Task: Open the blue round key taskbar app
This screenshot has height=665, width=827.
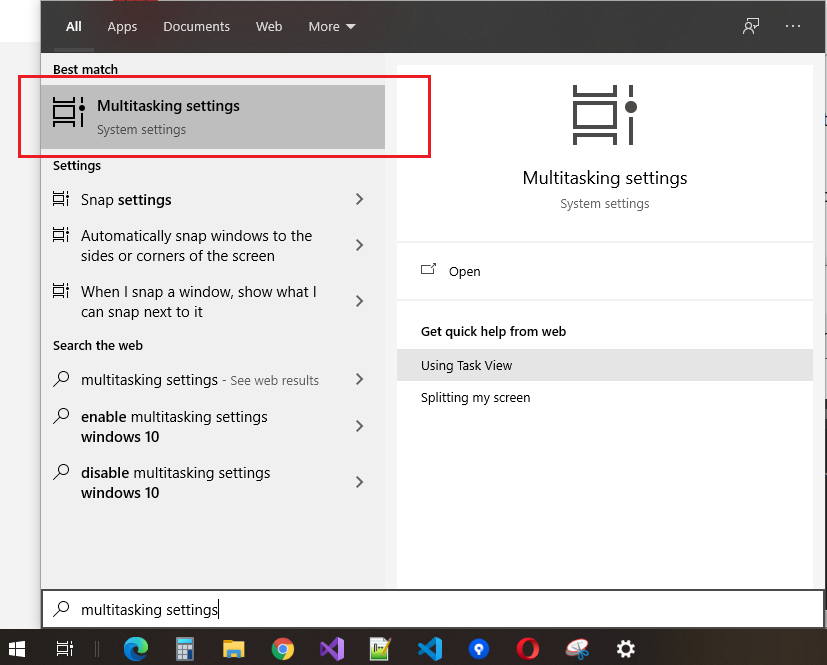Action: click(479, 649)
